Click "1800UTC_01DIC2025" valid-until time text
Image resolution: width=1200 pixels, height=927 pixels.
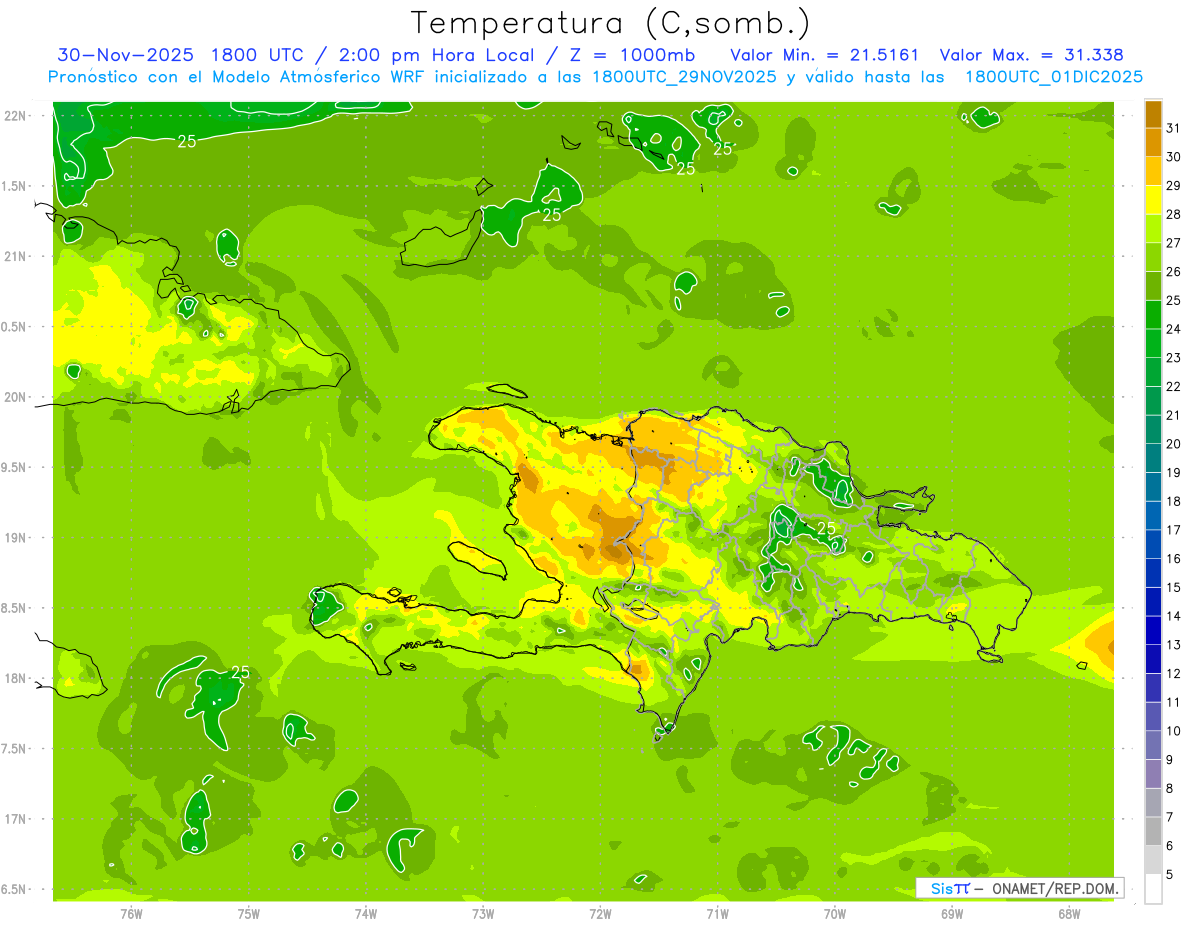[x=1054, y=77]
